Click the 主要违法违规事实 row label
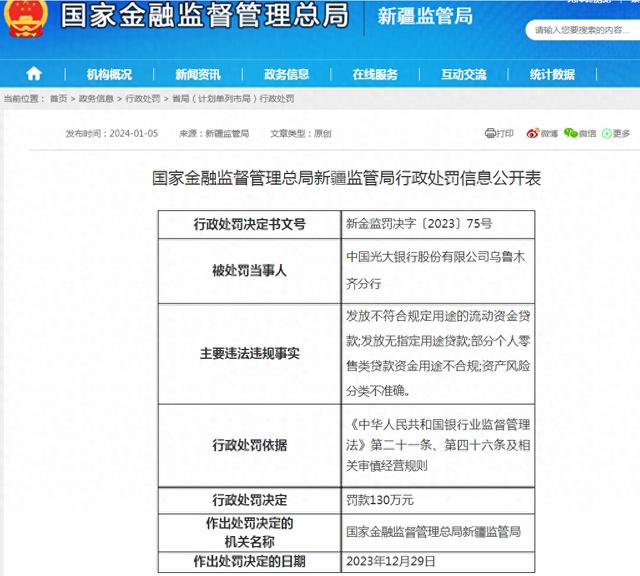 coord(249,354)
